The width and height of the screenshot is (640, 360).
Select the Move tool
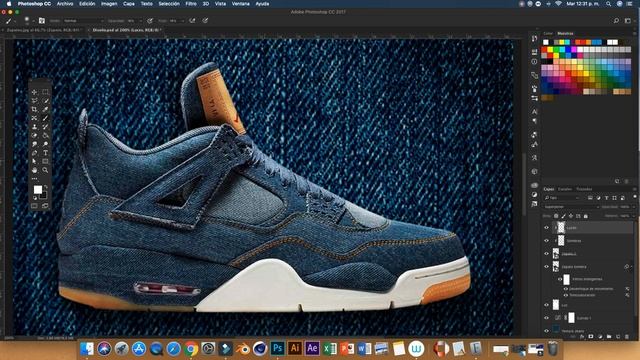(34, 92)
